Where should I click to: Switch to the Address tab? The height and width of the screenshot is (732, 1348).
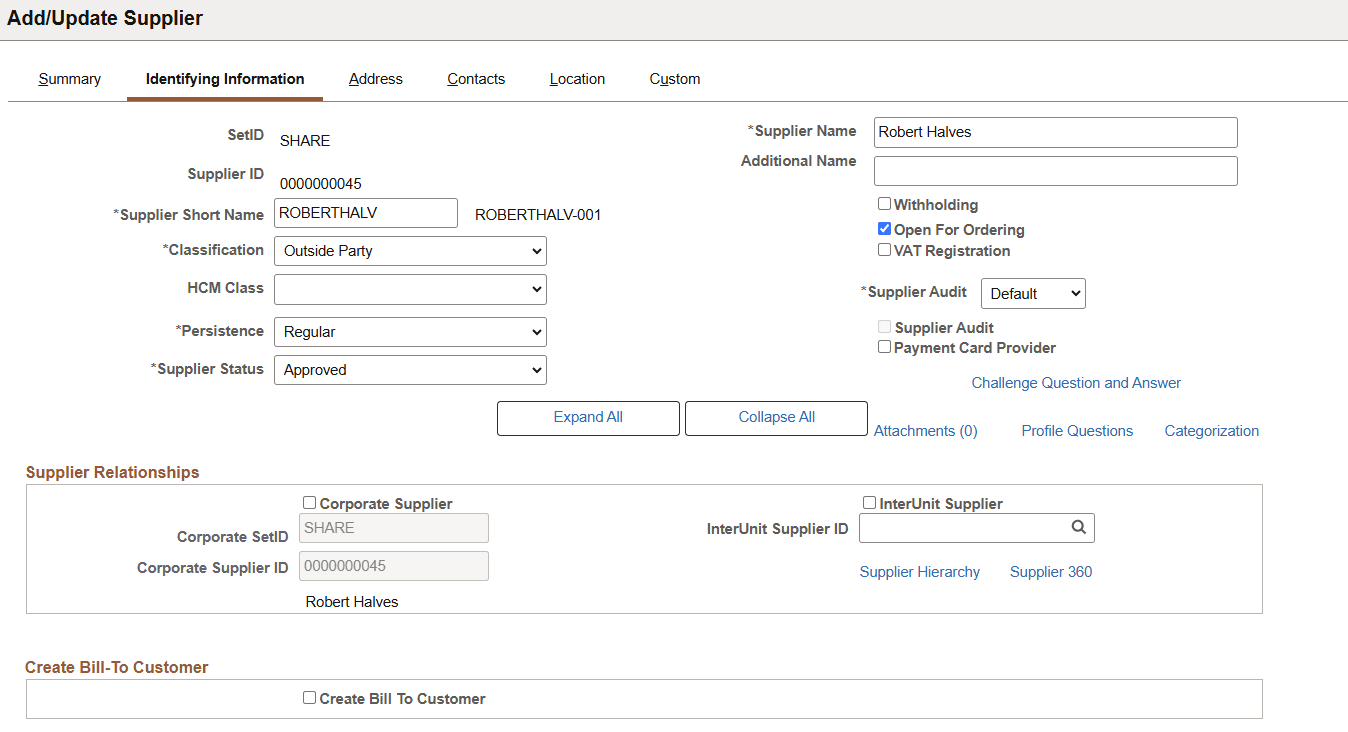pos(375,78)
